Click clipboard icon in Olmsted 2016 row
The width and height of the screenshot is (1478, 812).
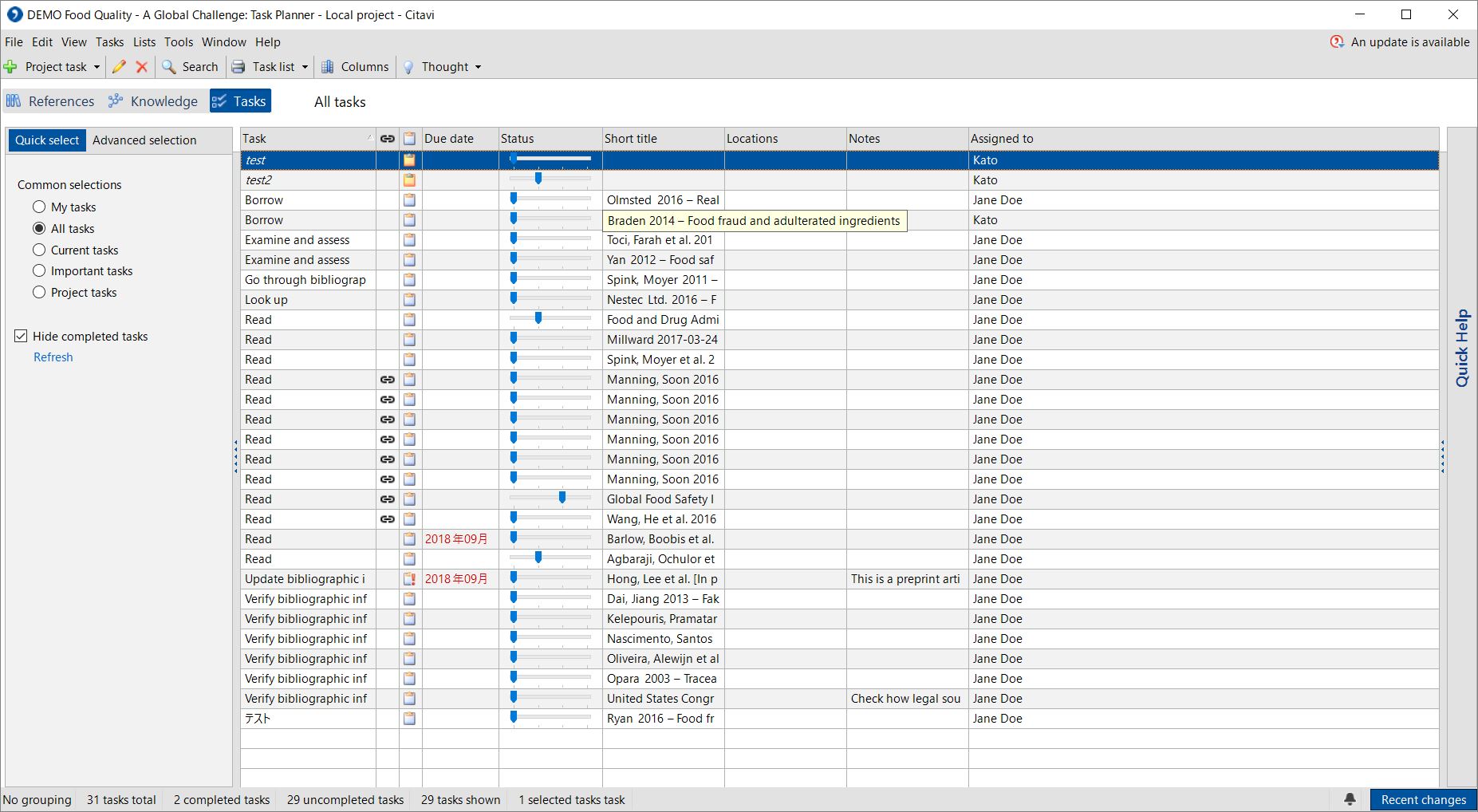point(410,200)
